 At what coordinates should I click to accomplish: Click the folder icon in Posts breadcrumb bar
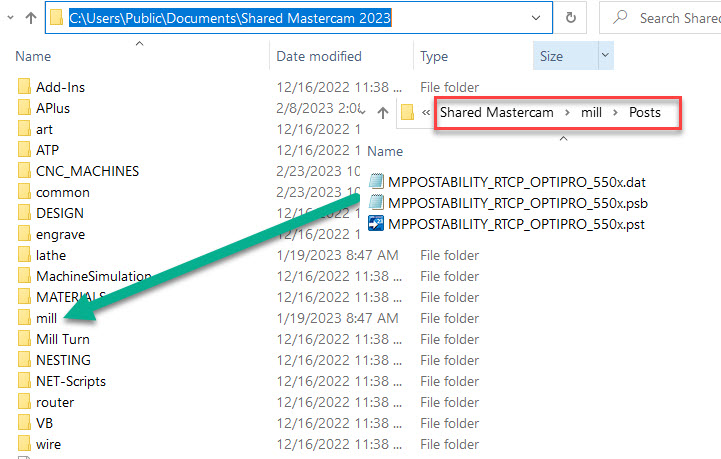(407, 112)
